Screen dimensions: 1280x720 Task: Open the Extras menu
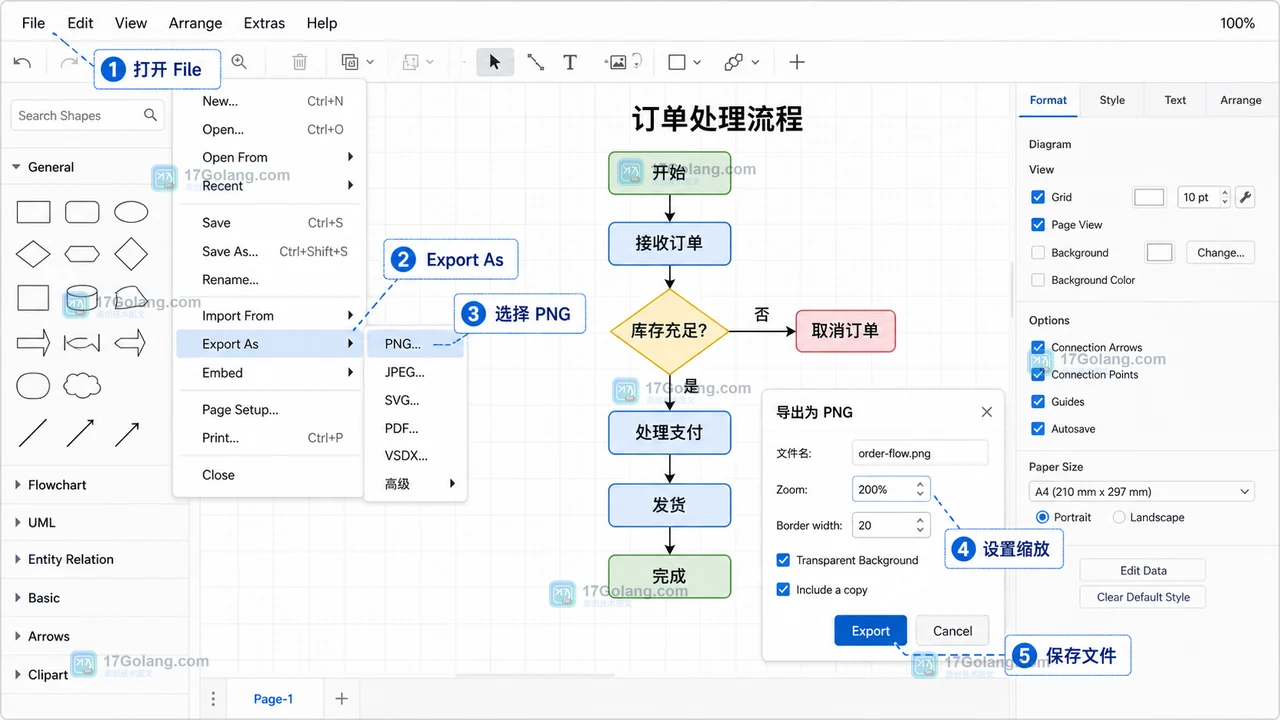tap(264, 23)
